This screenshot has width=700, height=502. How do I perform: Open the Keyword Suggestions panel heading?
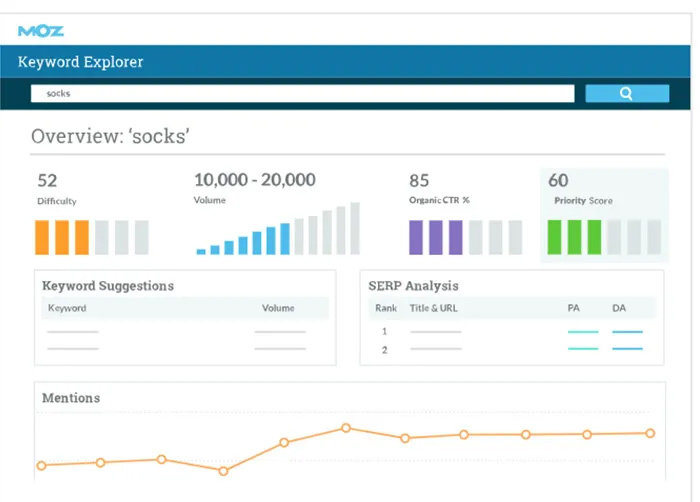(108, 286)
